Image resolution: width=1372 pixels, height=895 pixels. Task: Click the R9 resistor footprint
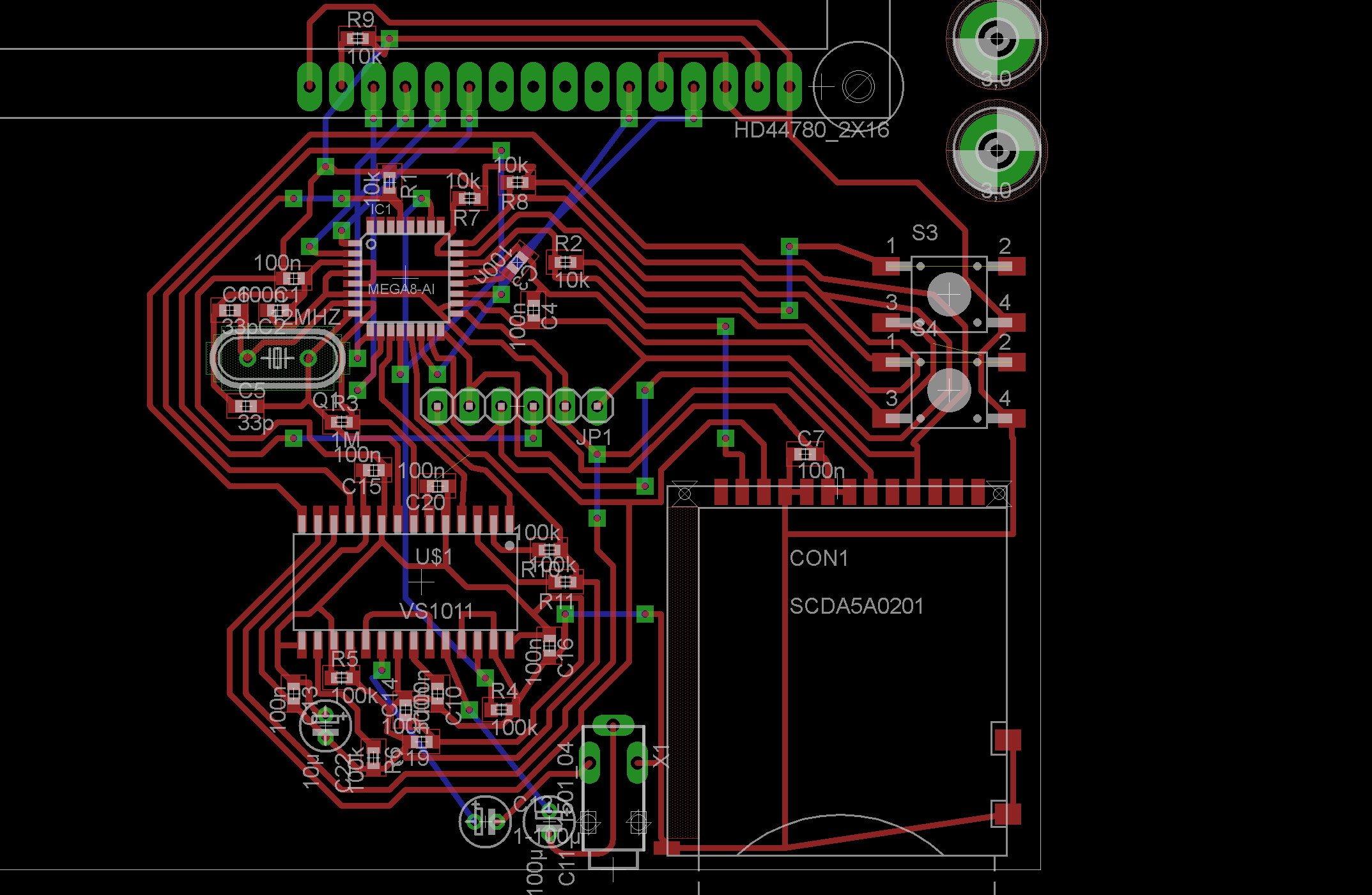coord(358,39)
